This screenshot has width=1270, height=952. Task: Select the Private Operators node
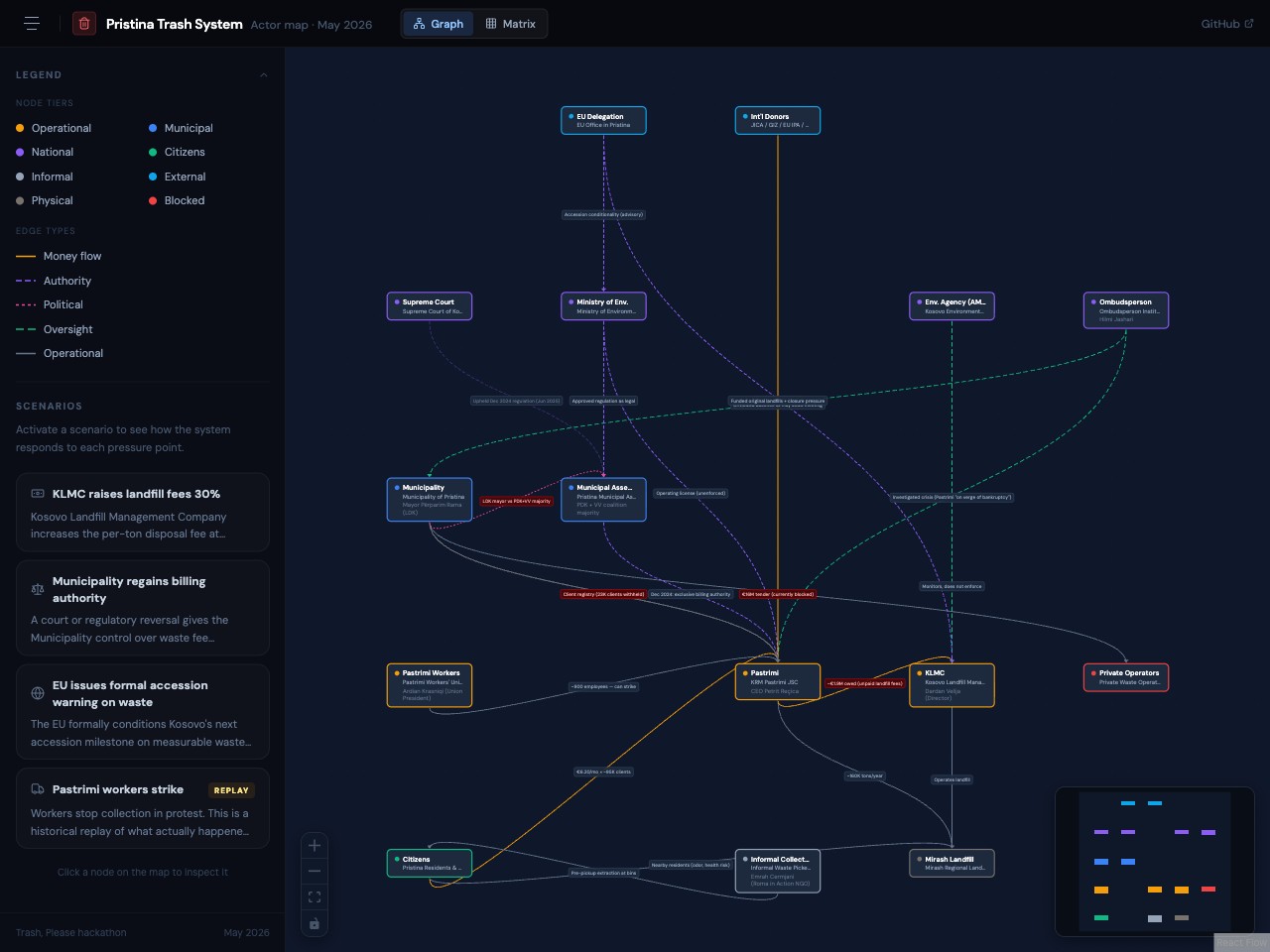tap(1126, 677)
